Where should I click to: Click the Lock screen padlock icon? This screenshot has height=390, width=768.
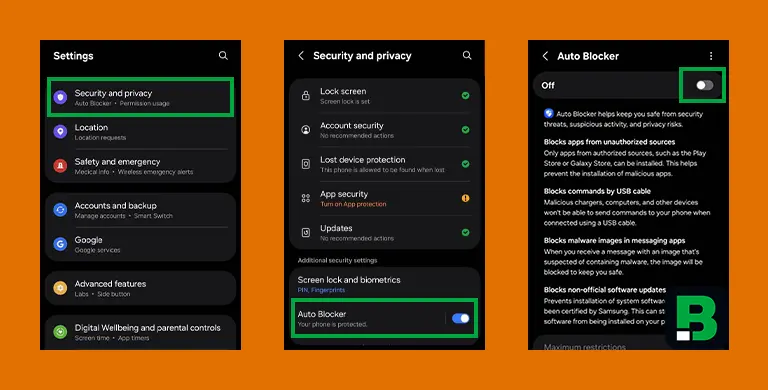(x=306, y=96)
